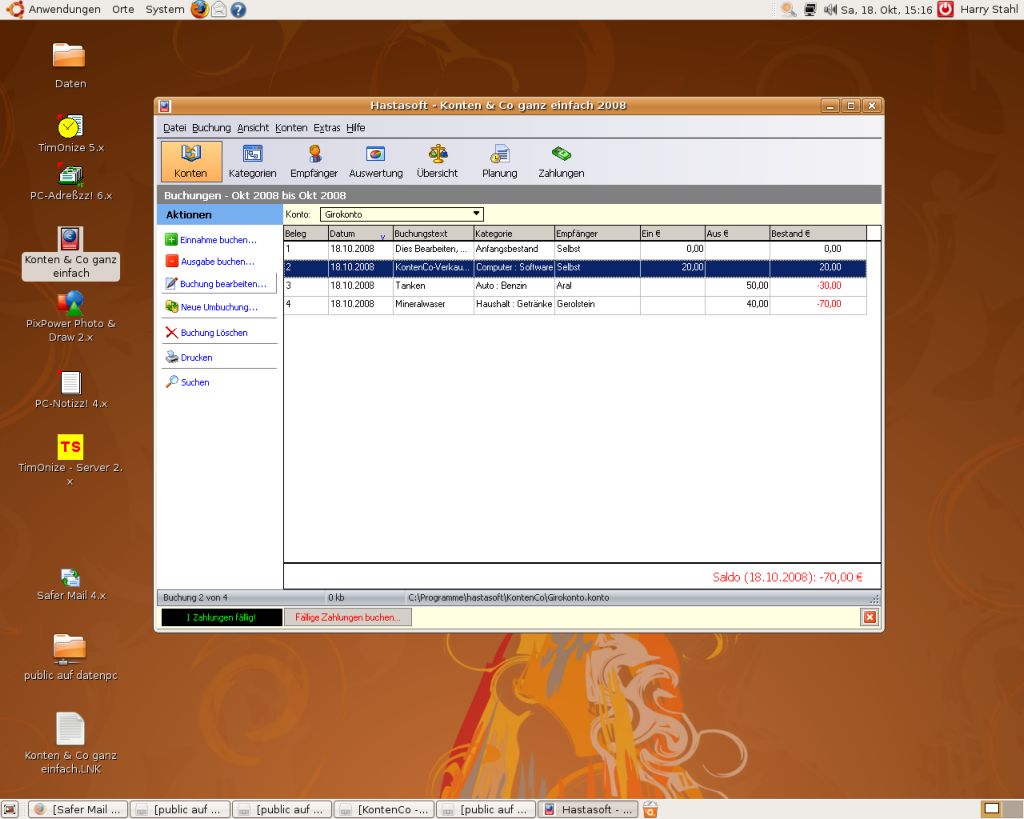Open the Buchung menu
The image size is (1024, 819).
tap(211, 127)
